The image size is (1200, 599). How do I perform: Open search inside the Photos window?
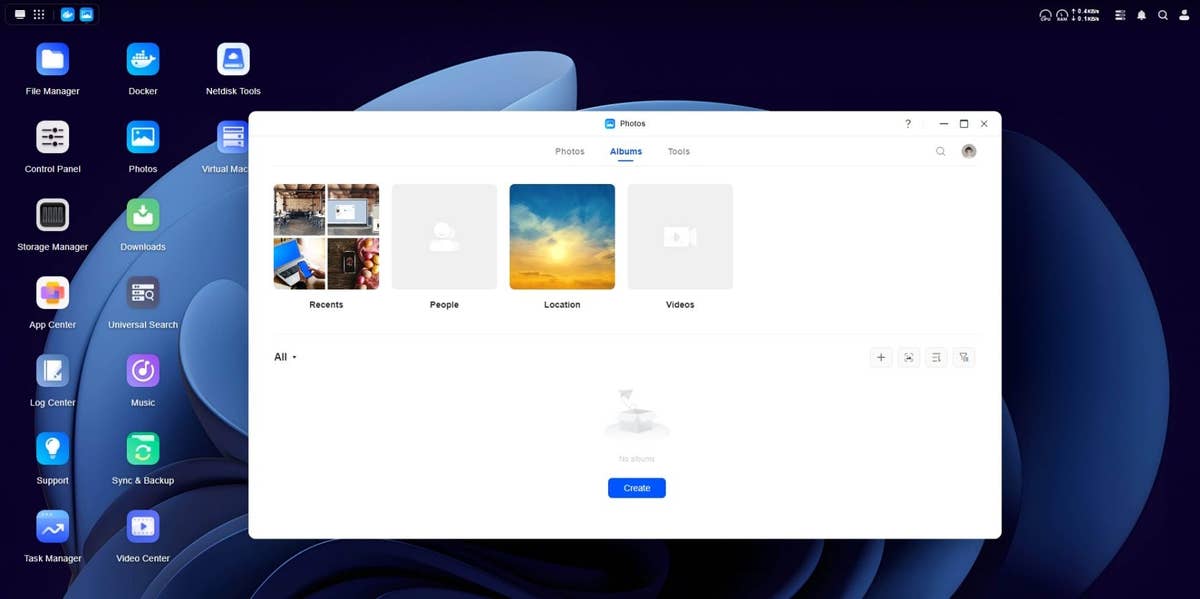pyautogui.click(x=940, y=152)
